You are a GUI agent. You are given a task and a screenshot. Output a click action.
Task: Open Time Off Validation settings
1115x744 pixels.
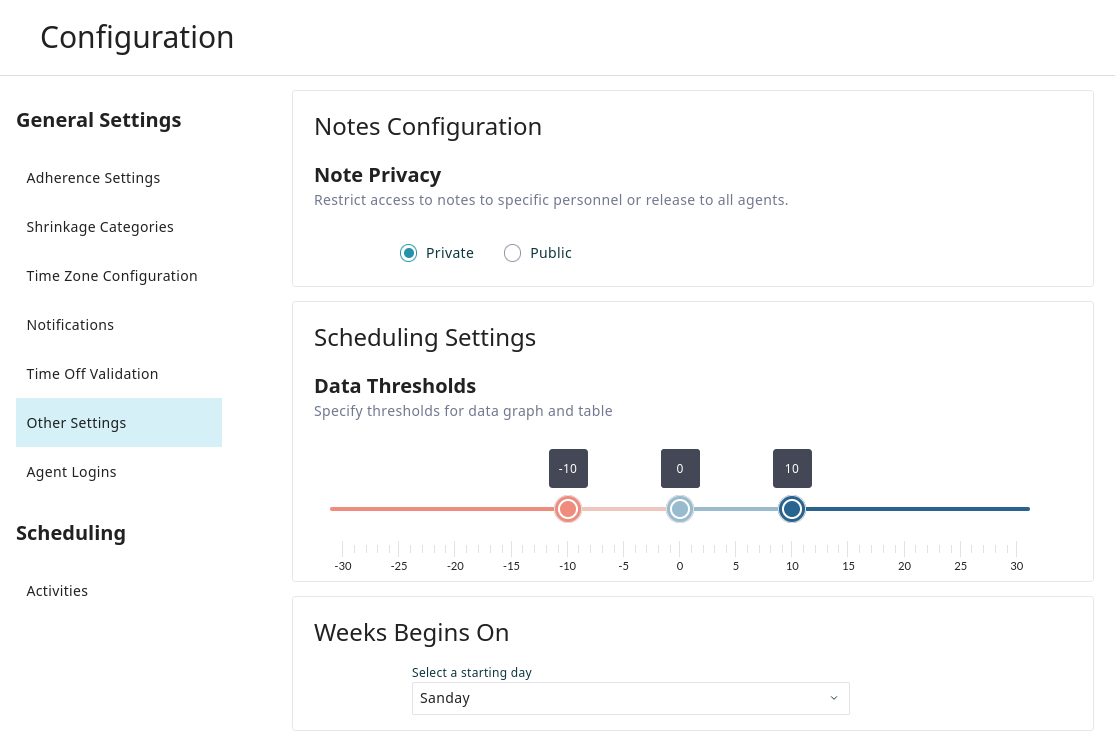pos(92,374)
